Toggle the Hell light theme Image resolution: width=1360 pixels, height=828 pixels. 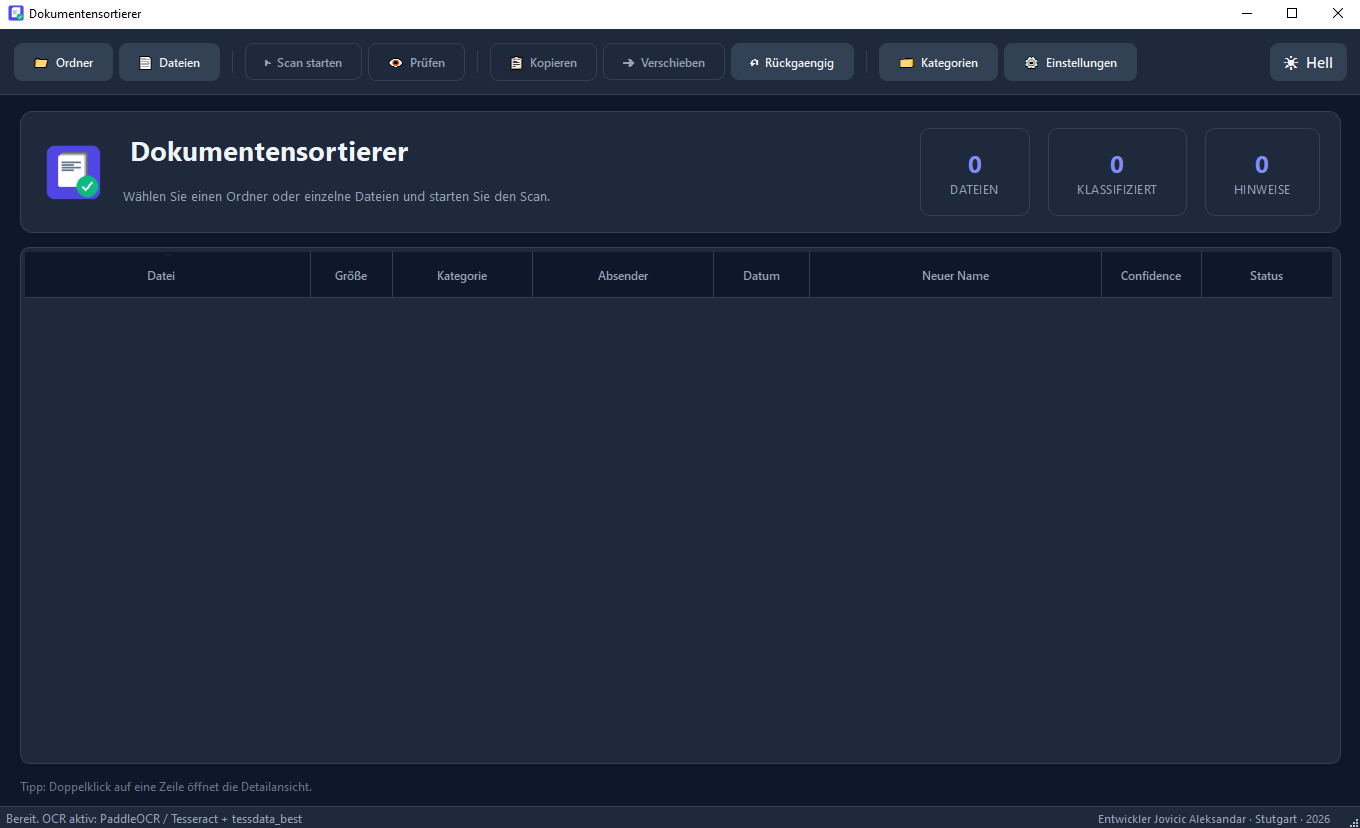tap(1308, 62)
